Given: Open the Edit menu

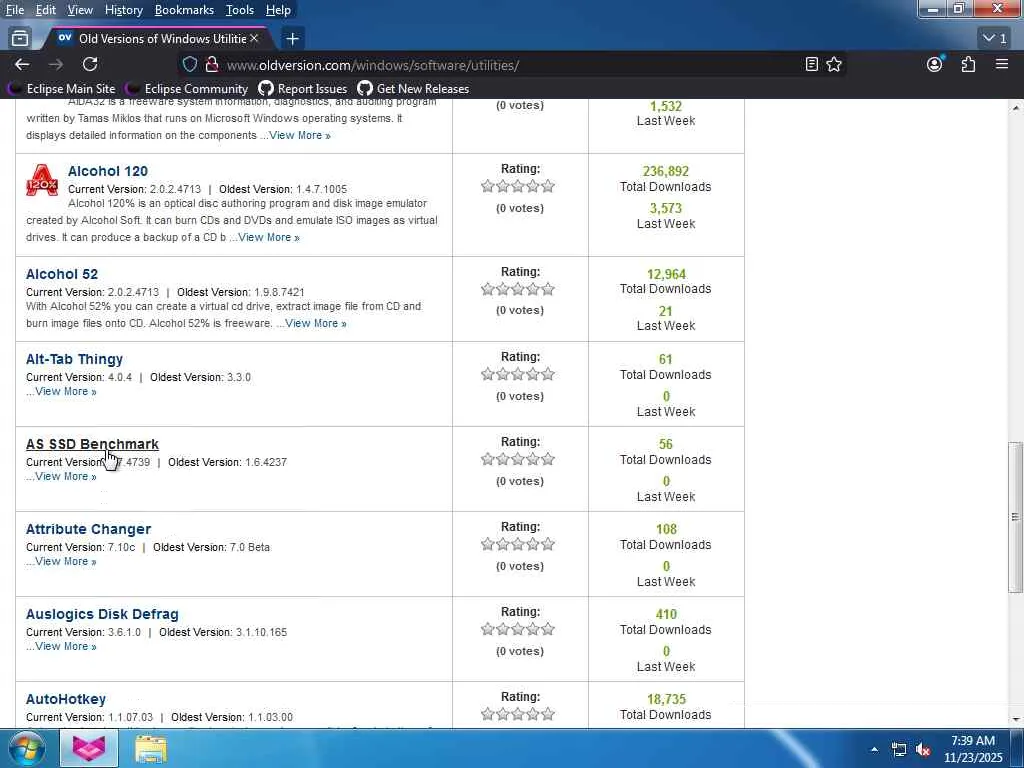Looking at the screenshot, I should pyautogui.click(x=46, y=10).
